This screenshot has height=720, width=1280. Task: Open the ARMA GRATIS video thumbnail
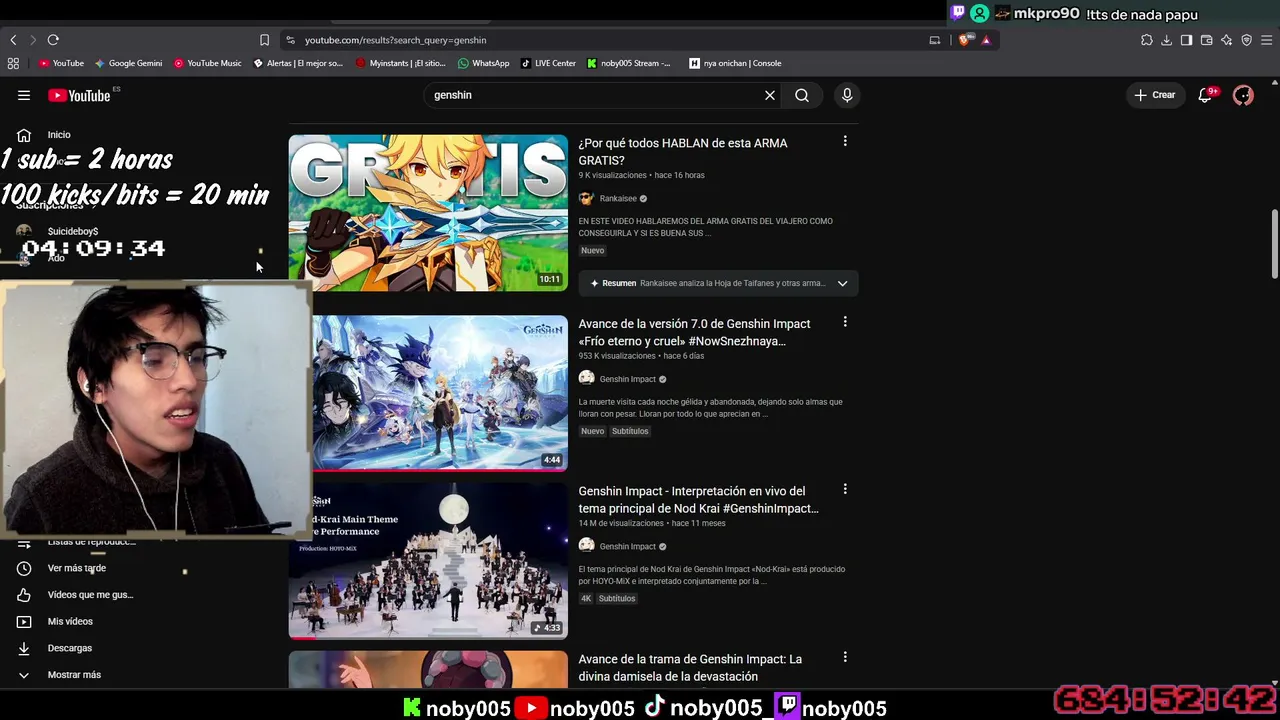tap(428, 213)
